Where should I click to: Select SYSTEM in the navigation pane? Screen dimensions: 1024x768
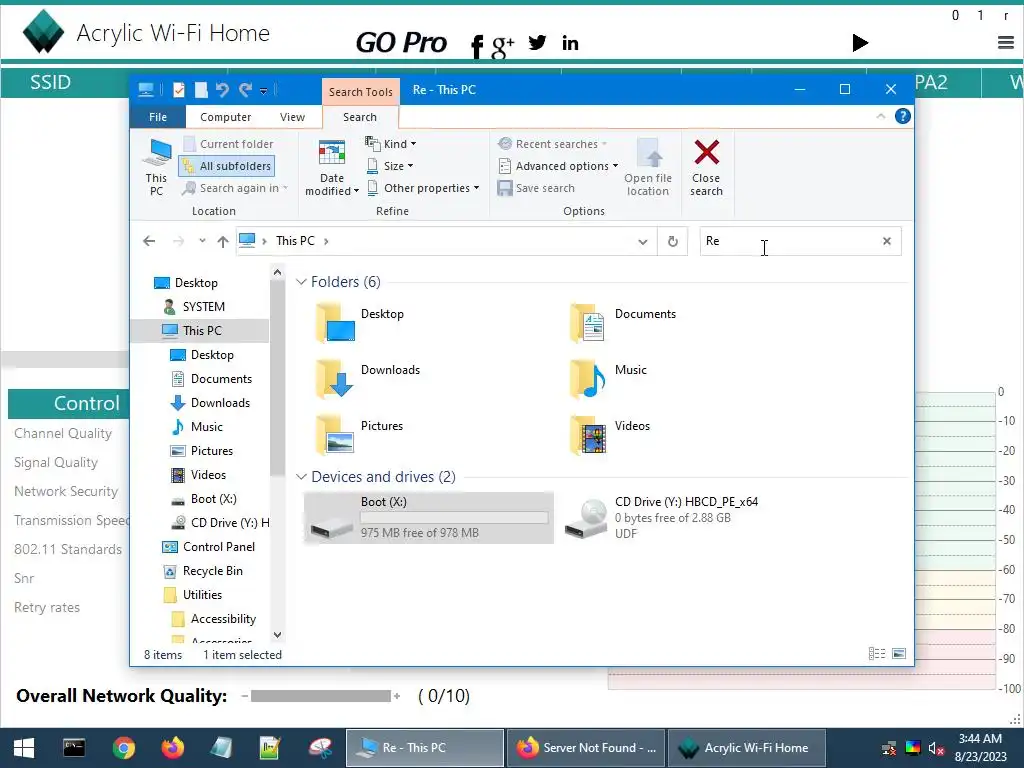203,306
